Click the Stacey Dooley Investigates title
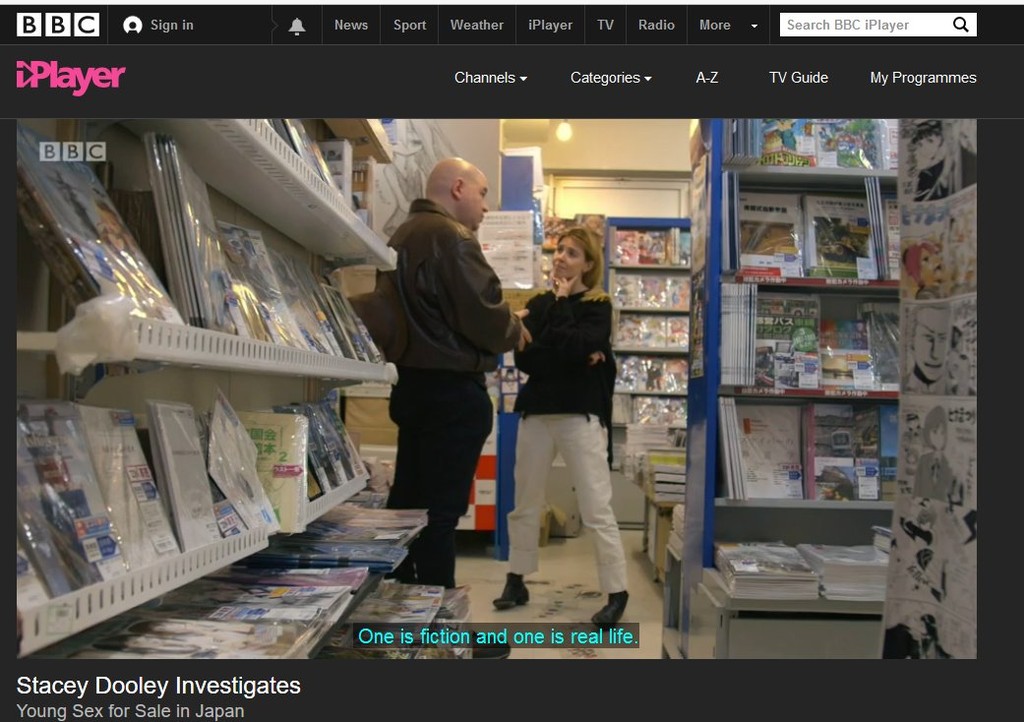This screenshot has width=1024, height=722. click(158, 685)
